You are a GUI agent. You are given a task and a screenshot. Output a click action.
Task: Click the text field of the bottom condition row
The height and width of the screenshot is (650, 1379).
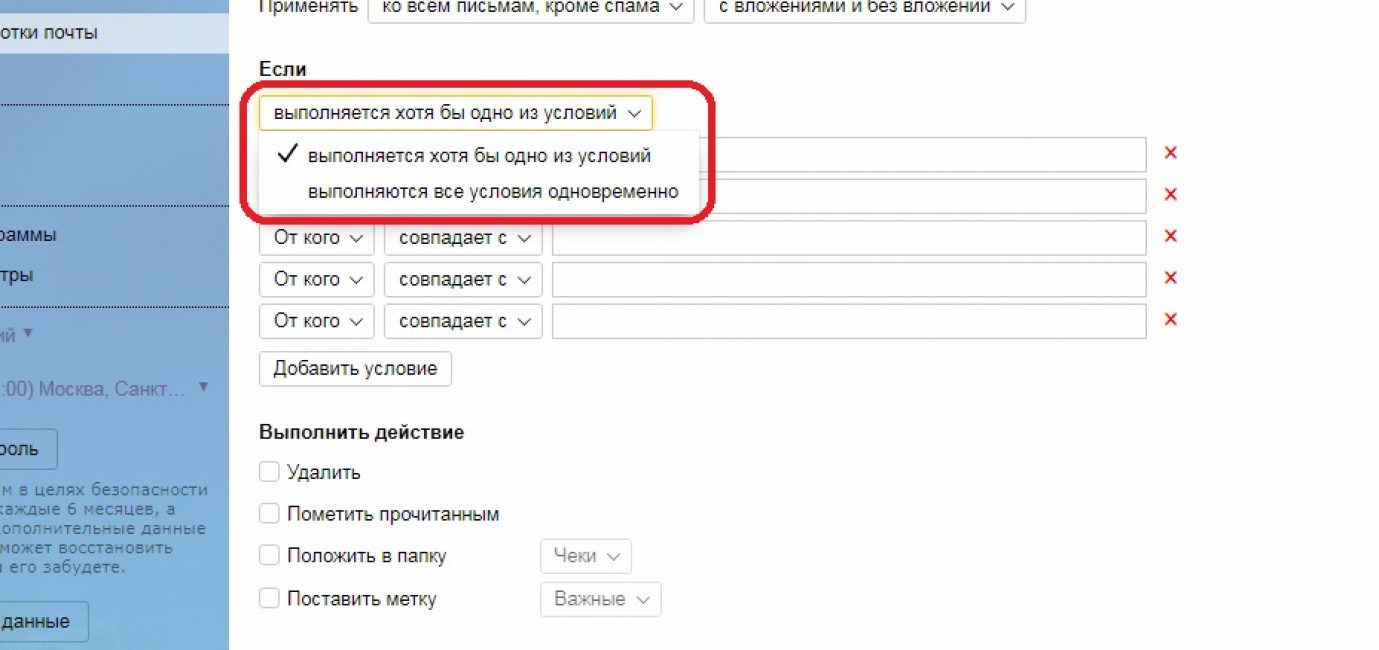tap(849, 321)
